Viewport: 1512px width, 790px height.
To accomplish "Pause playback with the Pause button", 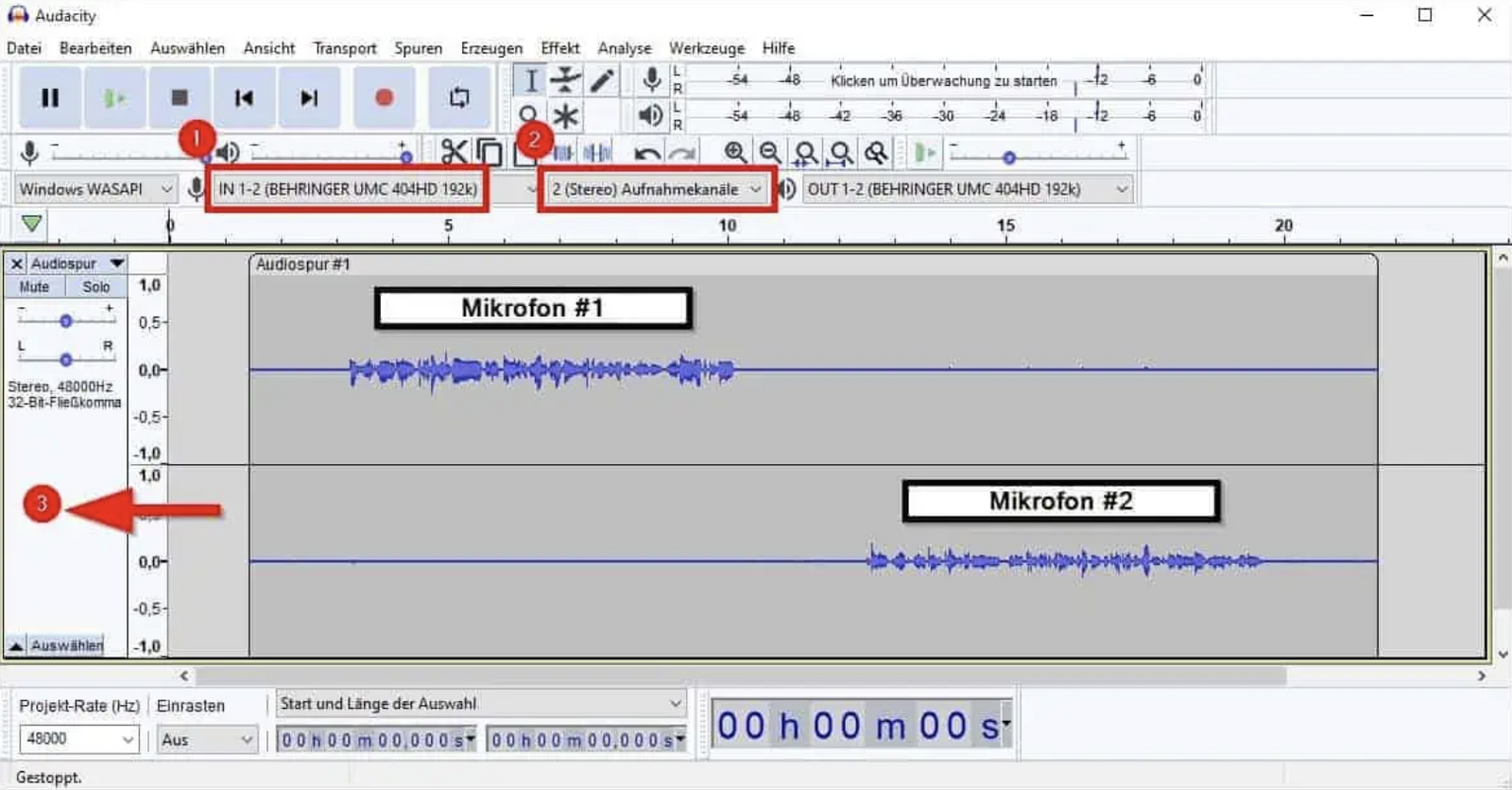I will click(50, 97).
